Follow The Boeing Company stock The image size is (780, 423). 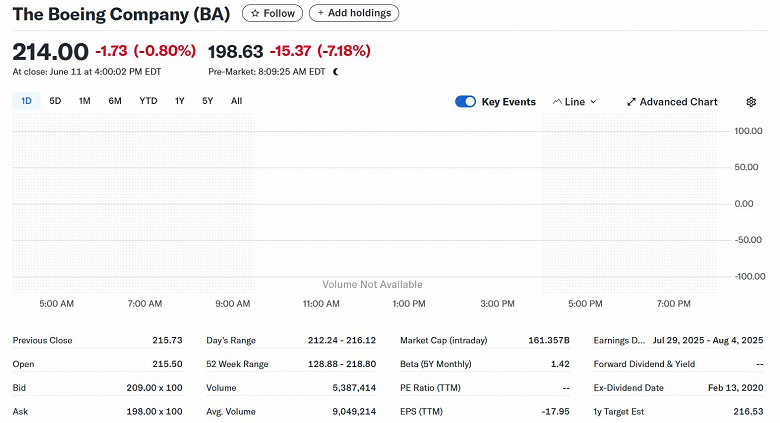[x=273, y=13]
